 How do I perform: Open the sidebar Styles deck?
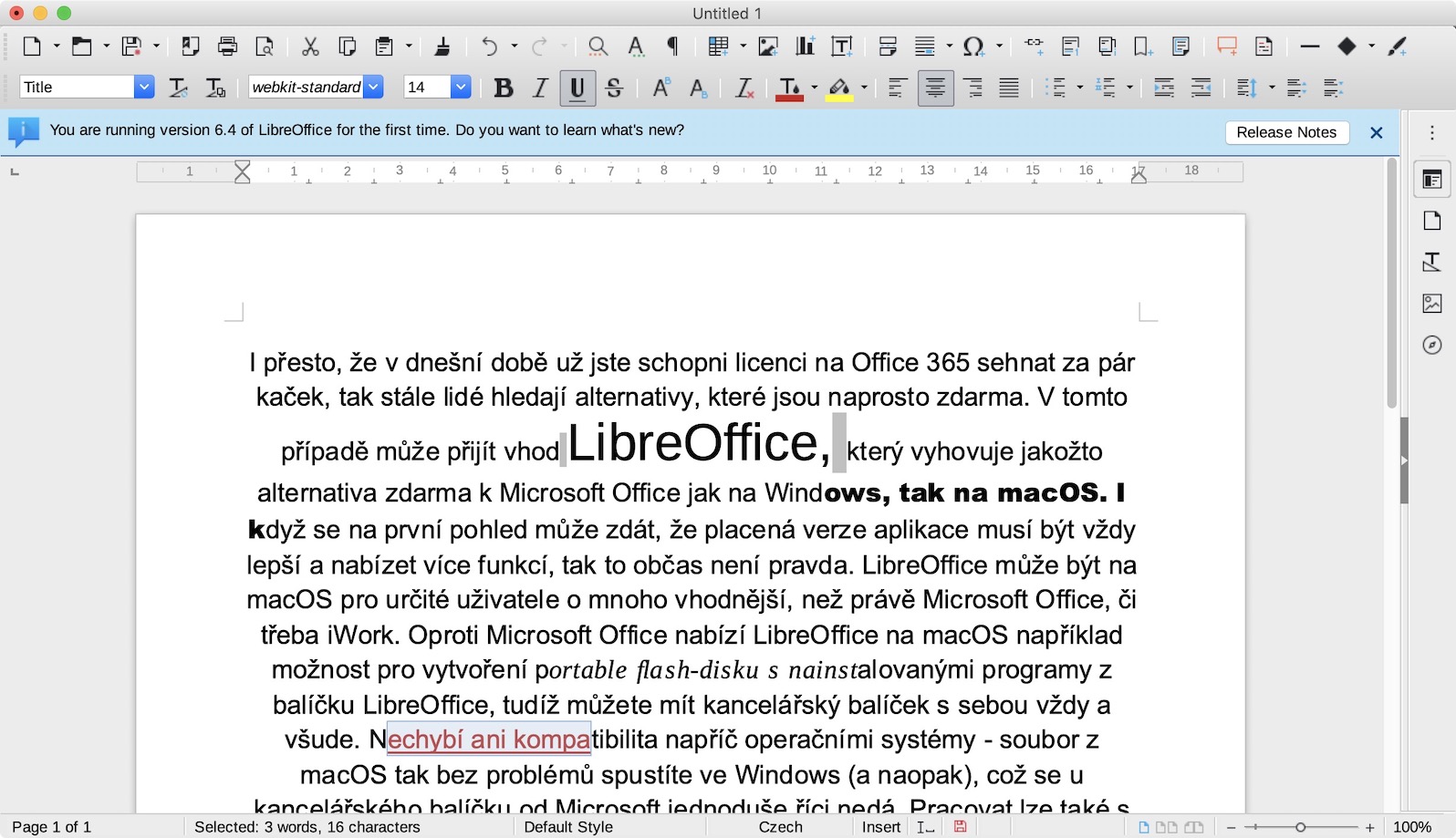pos(1432,263)
